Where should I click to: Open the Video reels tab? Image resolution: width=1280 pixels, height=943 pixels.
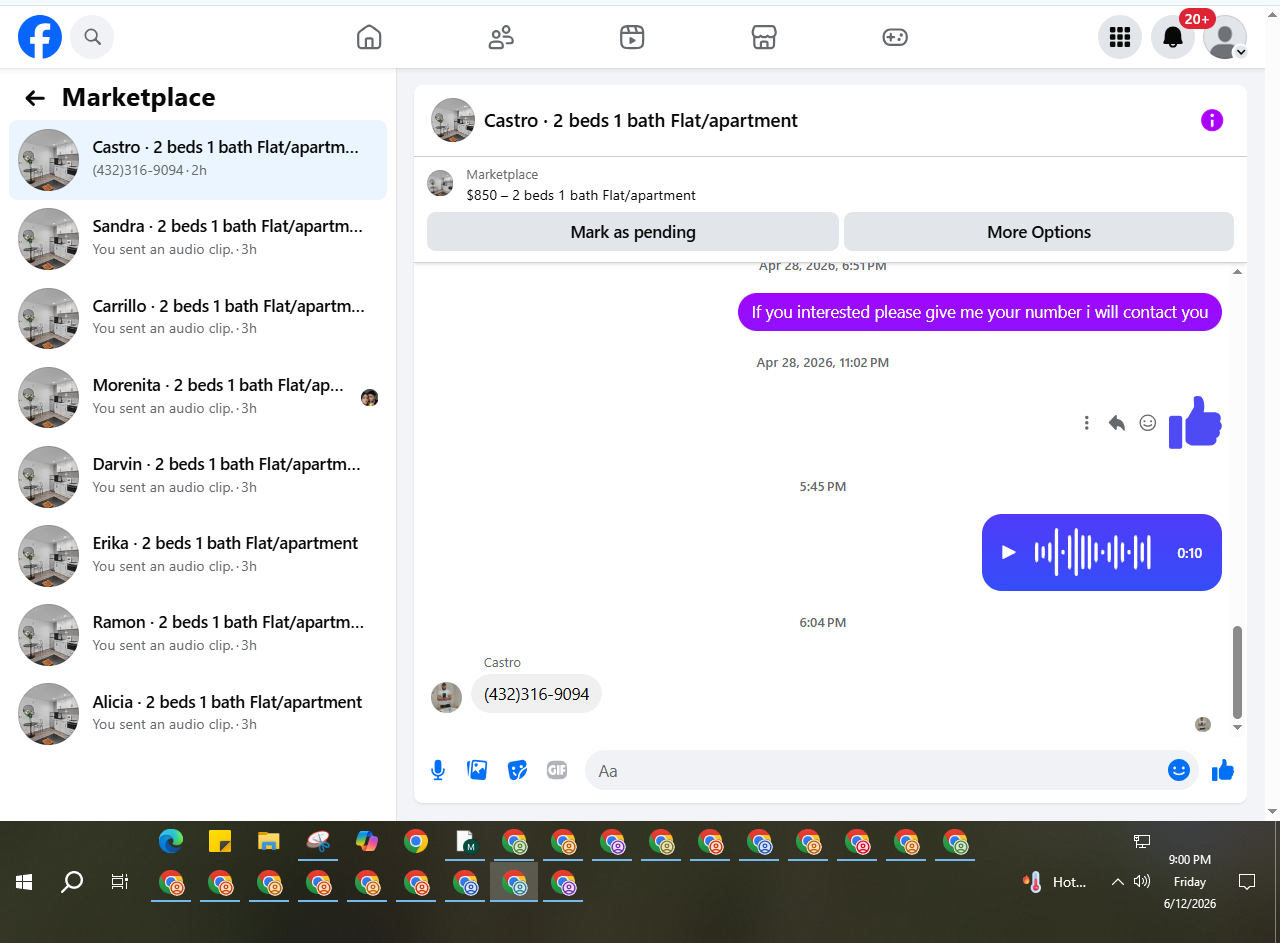pyautogui.click(x=632, y=37)
